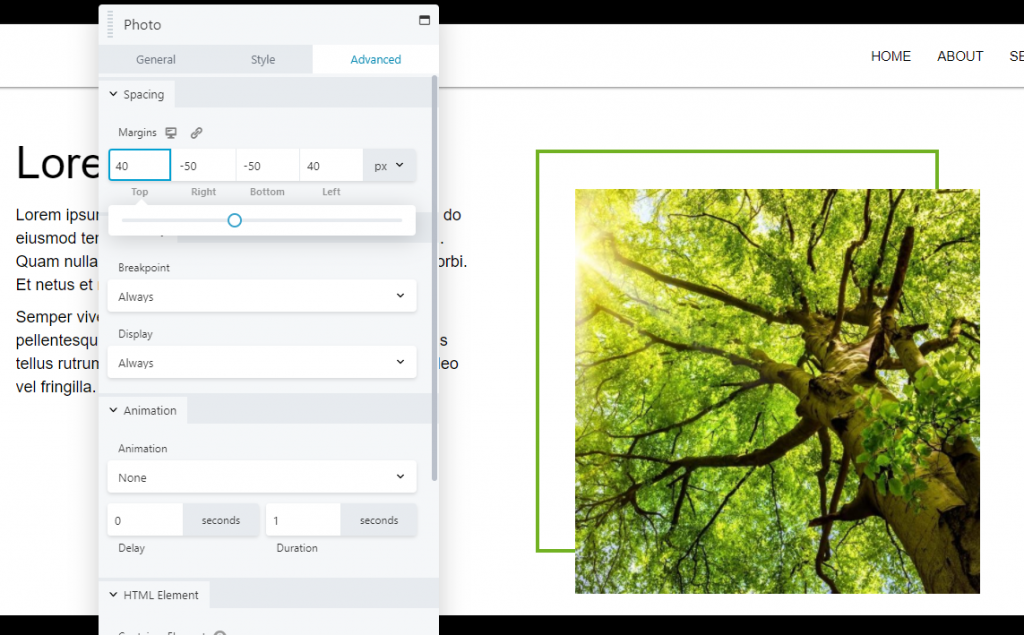Click the Photo panel vertical scrollbar
Screen dimensions: 1024x635
click(434, 278)
